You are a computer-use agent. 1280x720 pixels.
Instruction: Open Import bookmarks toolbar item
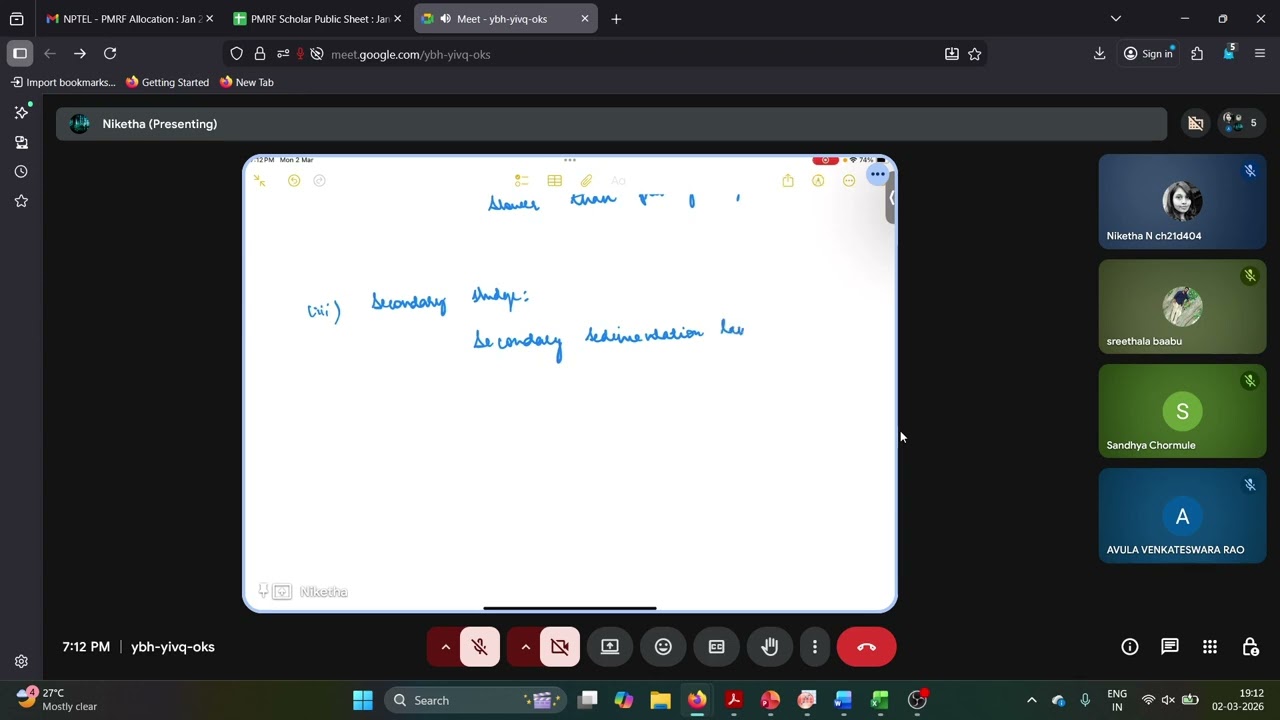click(x=62, y=82)
